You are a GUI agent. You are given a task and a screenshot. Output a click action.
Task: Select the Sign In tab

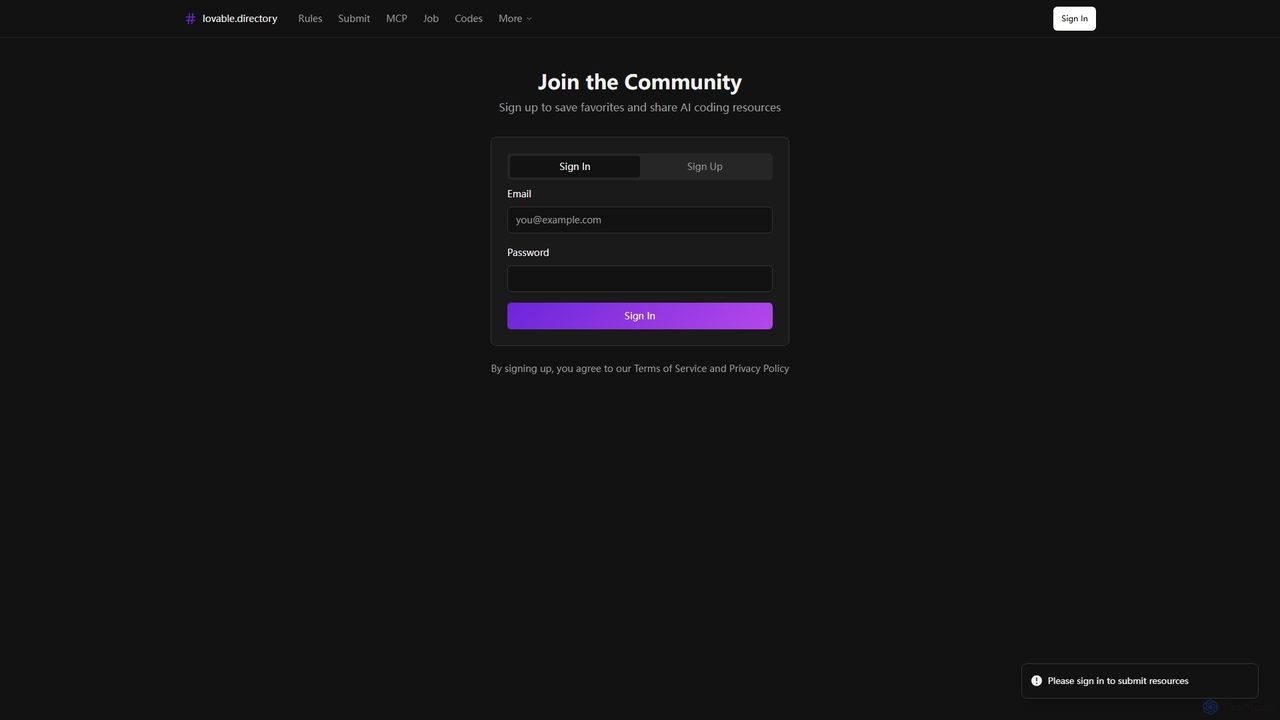575,167
